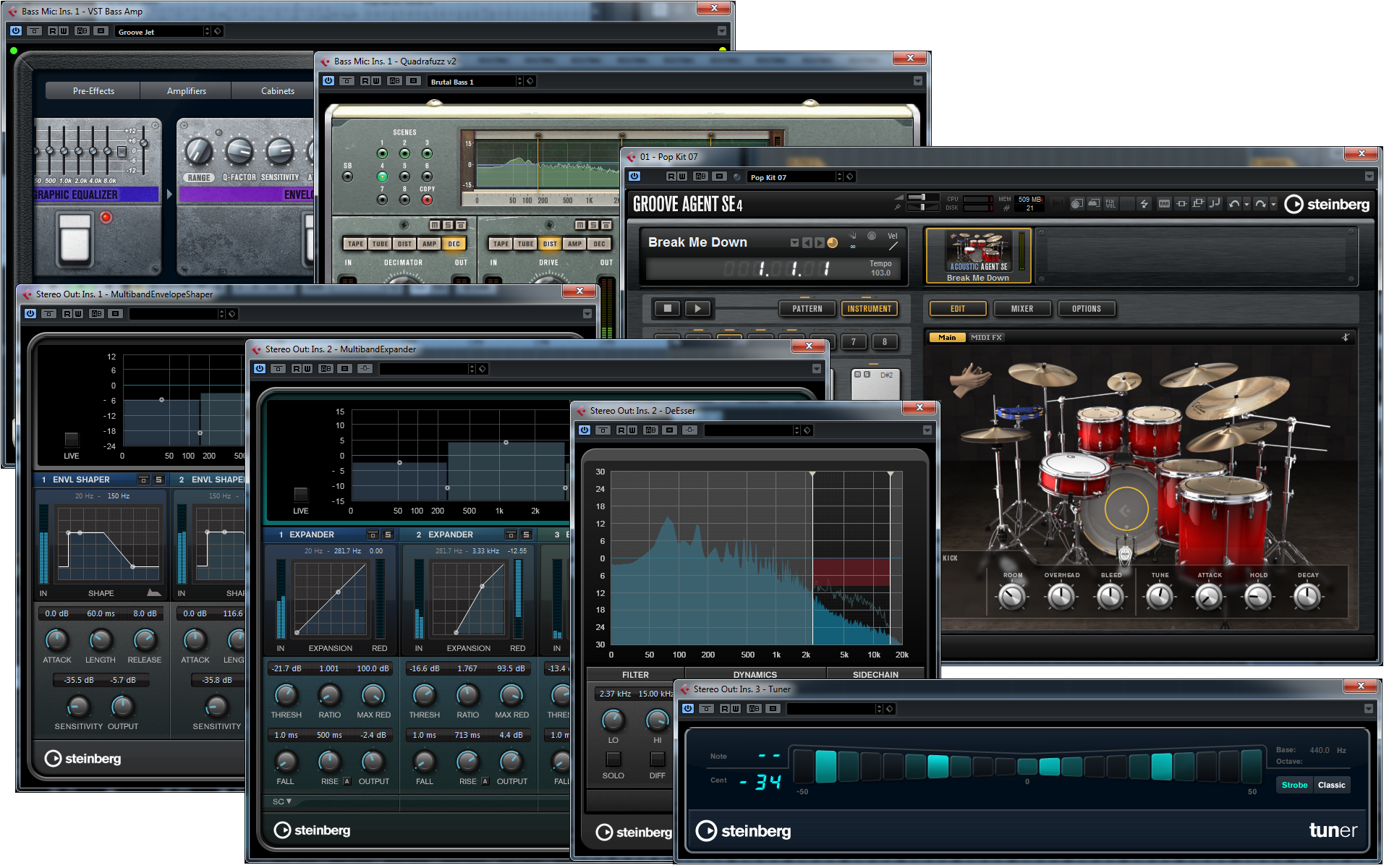
Task: Click ROOM knob in Groove Agent kick controls
Action: tap(1011, 597)
